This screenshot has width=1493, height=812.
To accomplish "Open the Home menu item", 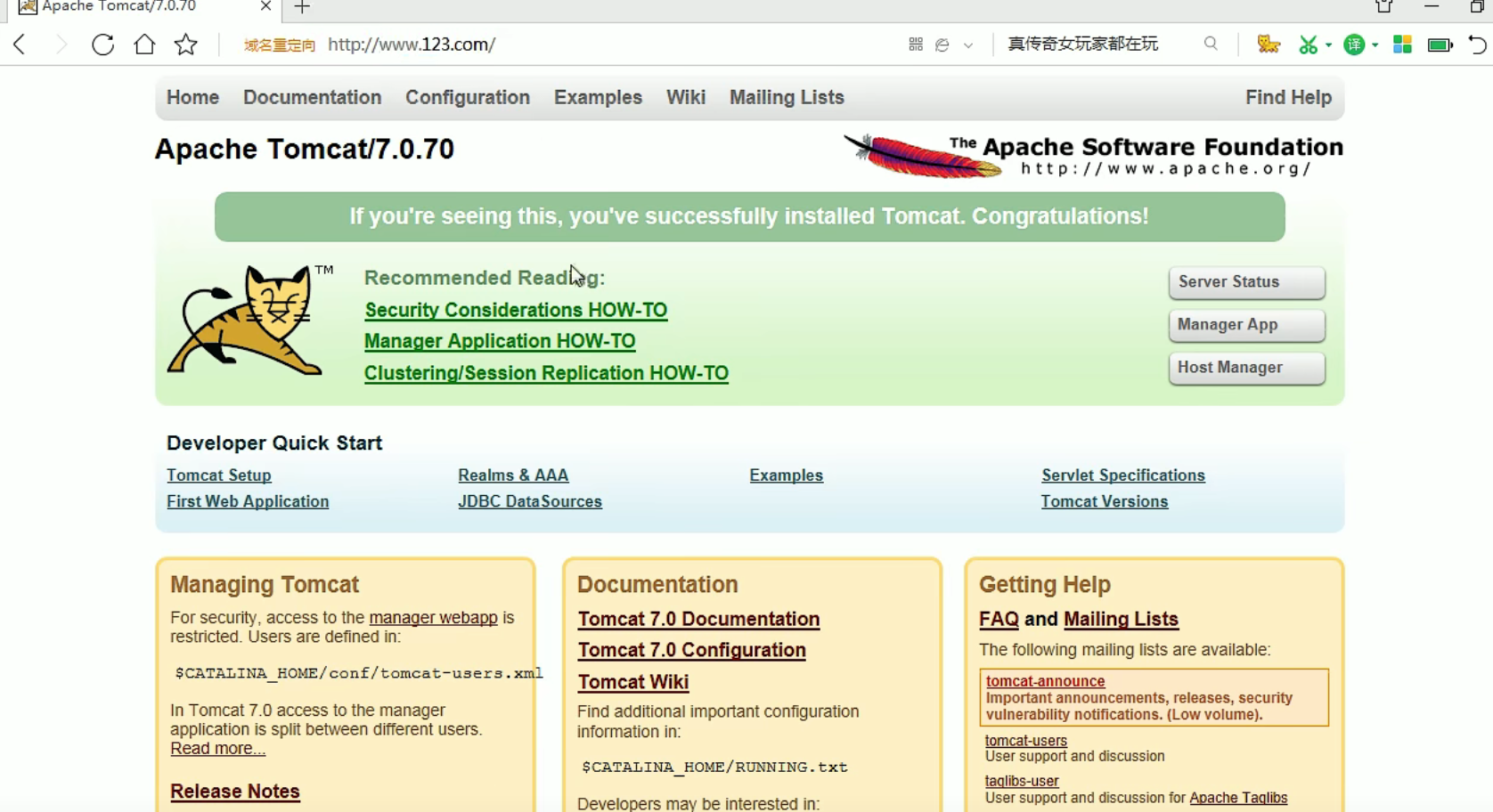I will pyautogui.click(x=192, y=97).
